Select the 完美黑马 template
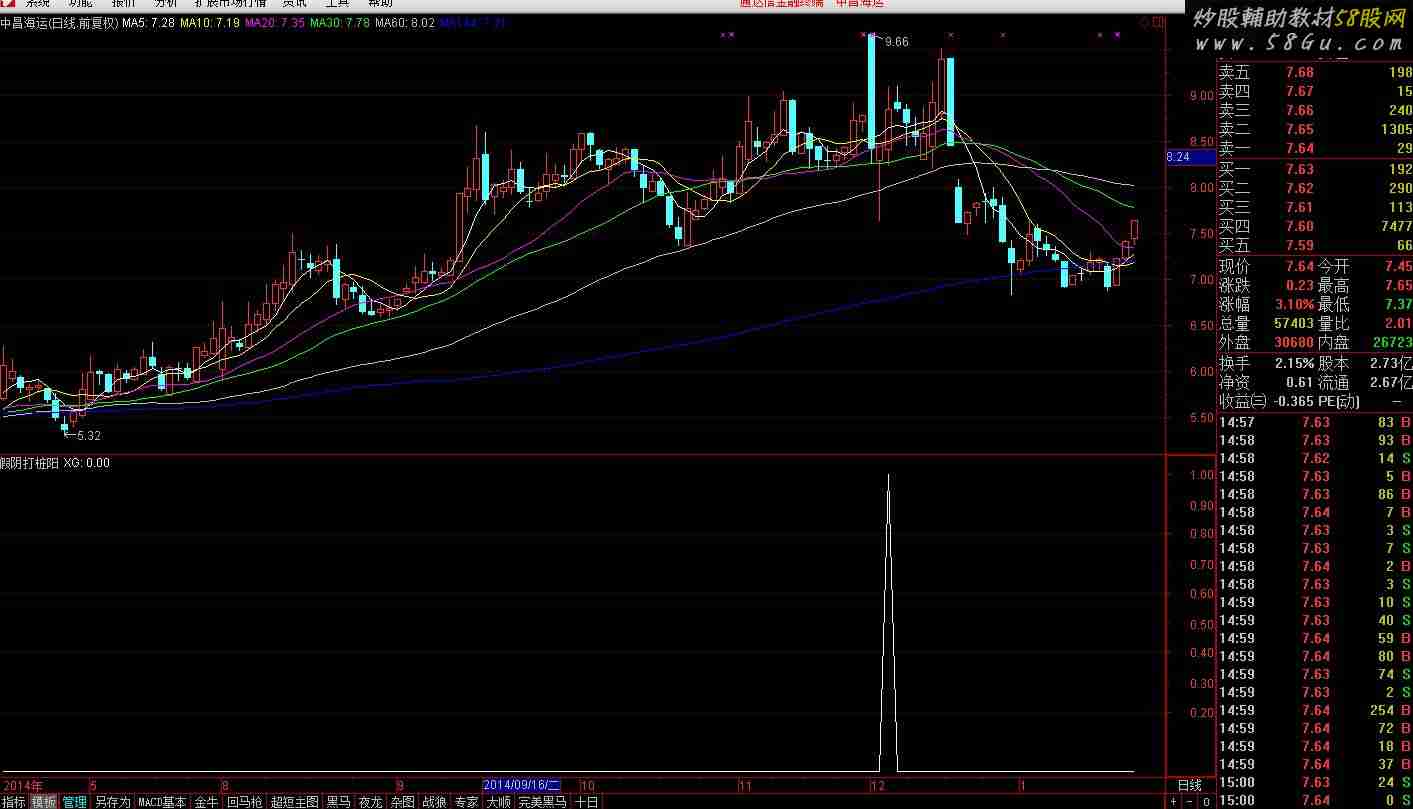This screenshot has width=1413, height=809. click(542, 802)
